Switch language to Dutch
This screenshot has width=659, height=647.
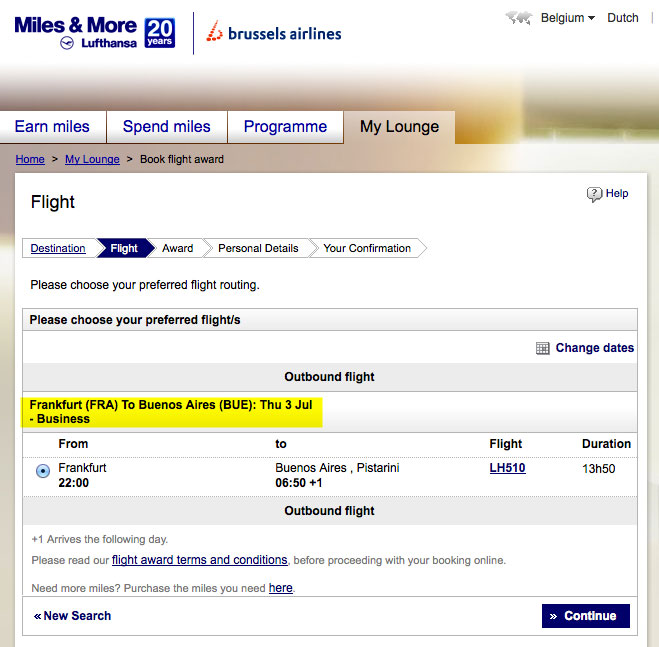[623, 18]
